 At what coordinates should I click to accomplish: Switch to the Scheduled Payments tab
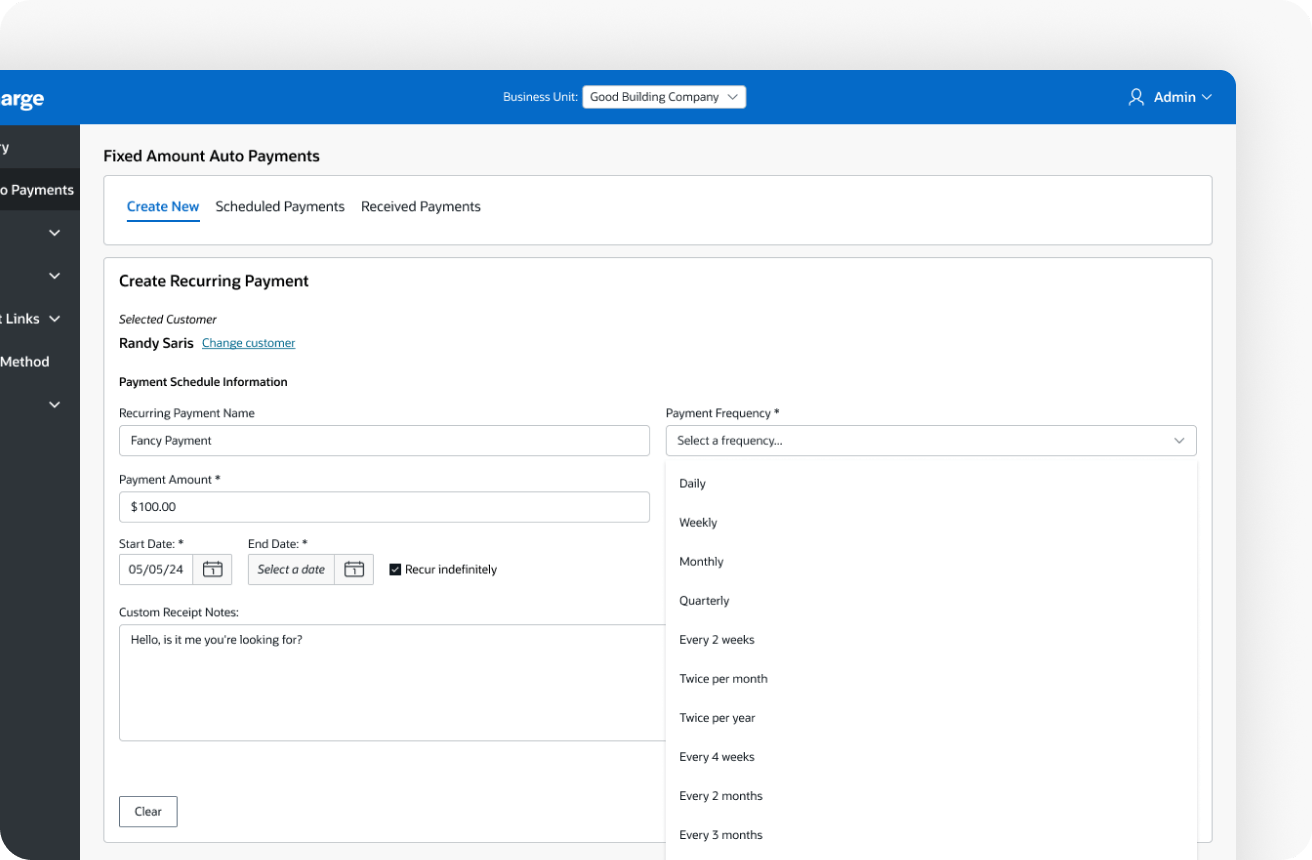(x=280, y=206)
